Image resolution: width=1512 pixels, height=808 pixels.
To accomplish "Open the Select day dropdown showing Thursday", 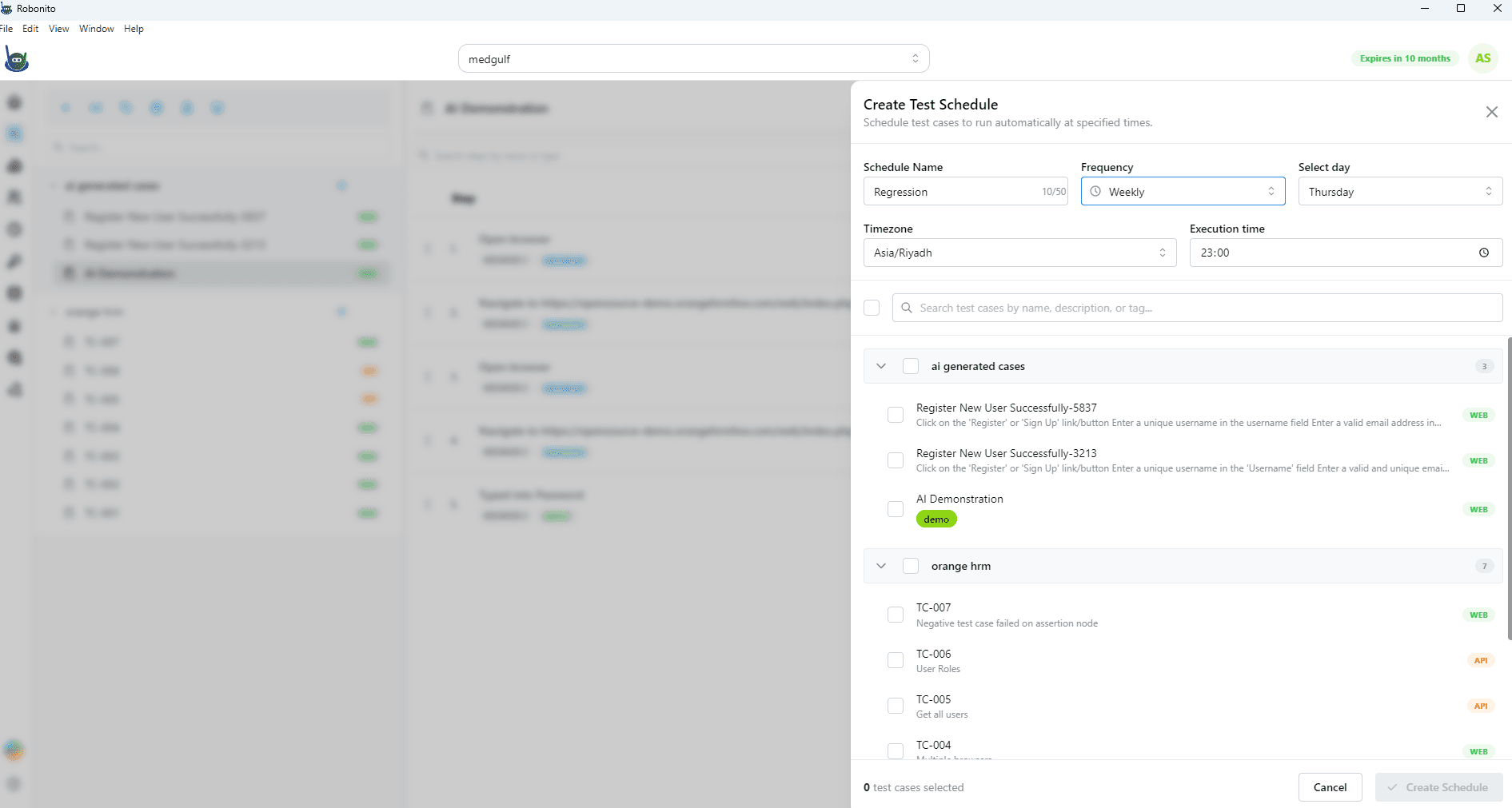I will (x=1399, y=192).
